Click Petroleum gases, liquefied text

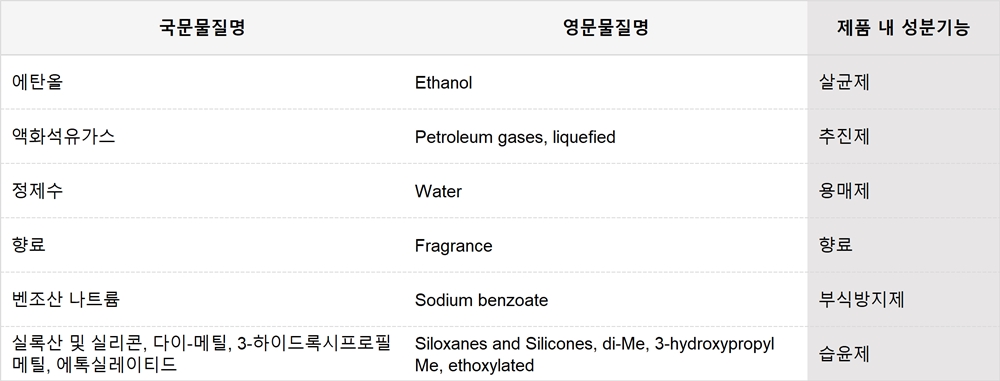pos(515,137)
